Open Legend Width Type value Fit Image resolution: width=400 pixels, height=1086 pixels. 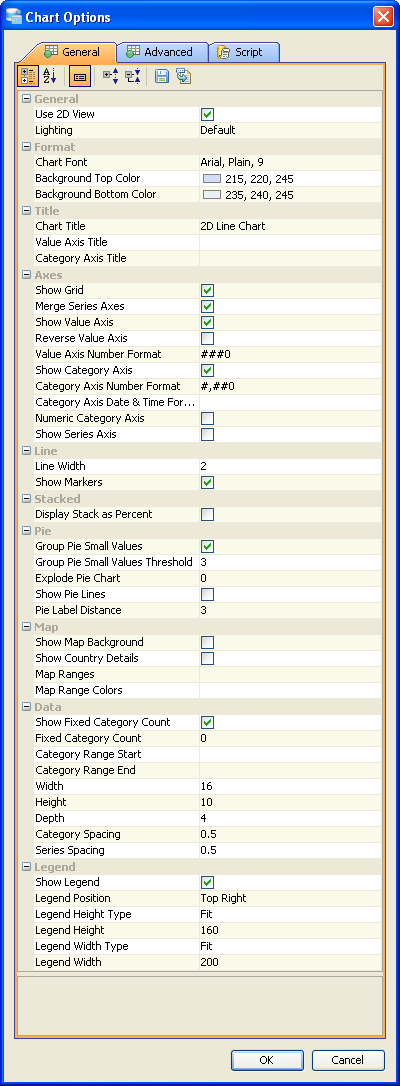[290, 946]
